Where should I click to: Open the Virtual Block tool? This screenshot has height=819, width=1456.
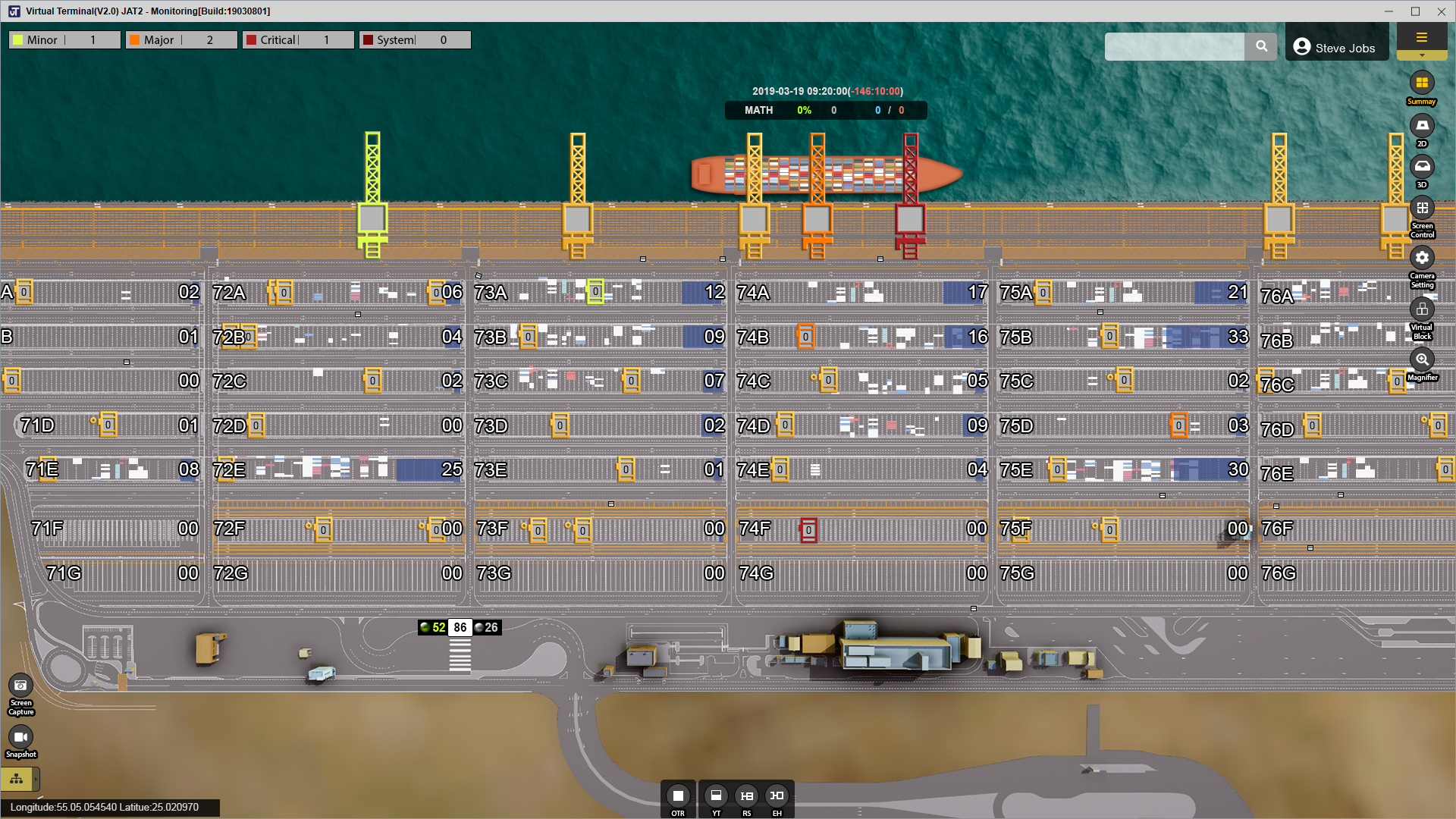point(1422,309)
